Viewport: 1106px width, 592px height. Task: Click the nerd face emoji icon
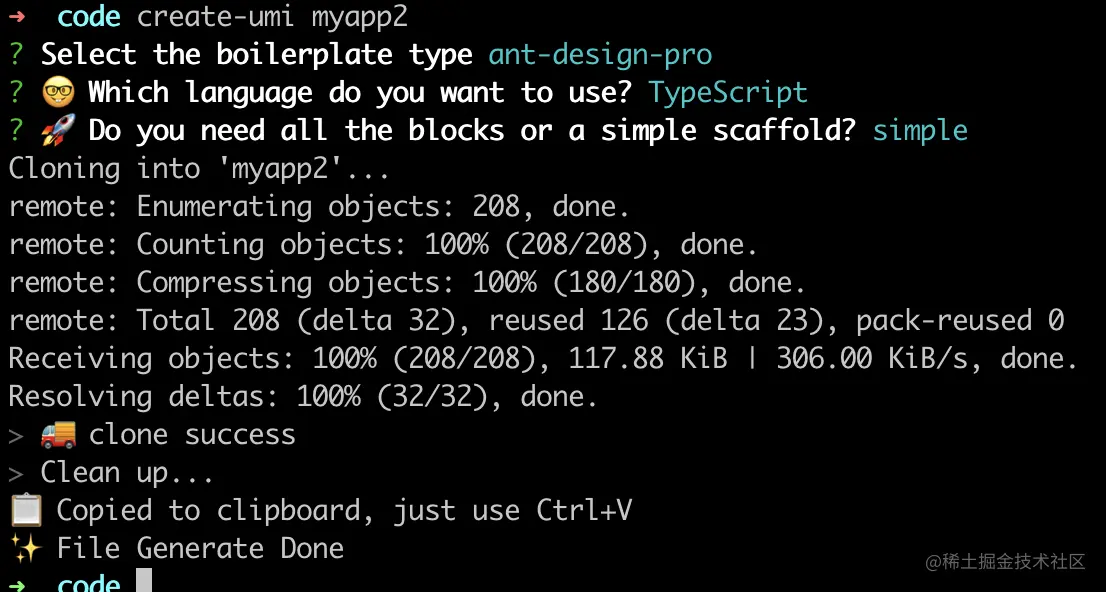(x=59, y=93)
